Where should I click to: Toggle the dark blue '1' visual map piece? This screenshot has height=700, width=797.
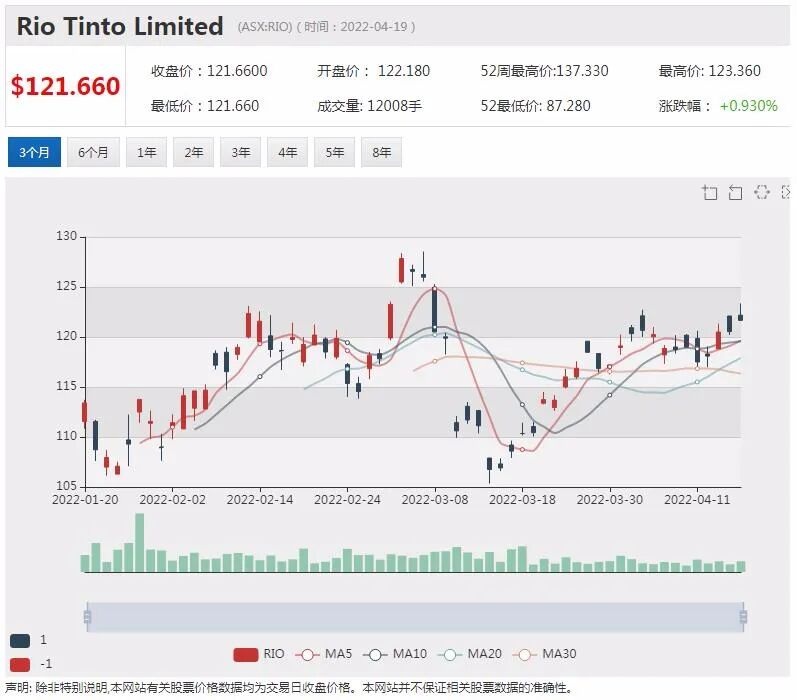coord(20,640)
